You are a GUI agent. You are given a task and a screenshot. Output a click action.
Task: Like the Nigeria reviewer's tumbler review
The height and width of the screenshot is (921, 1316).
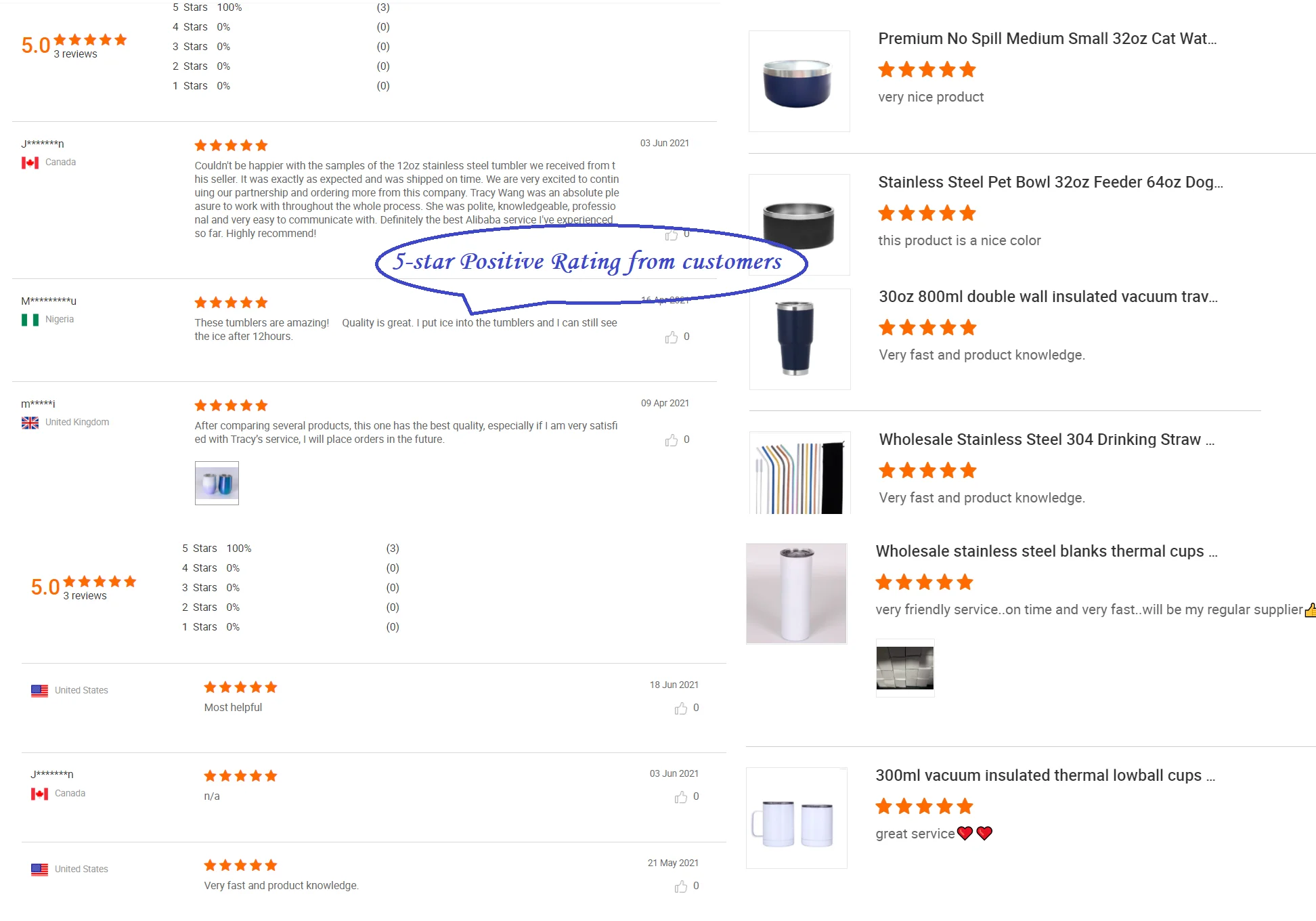[x=672, y=337]
